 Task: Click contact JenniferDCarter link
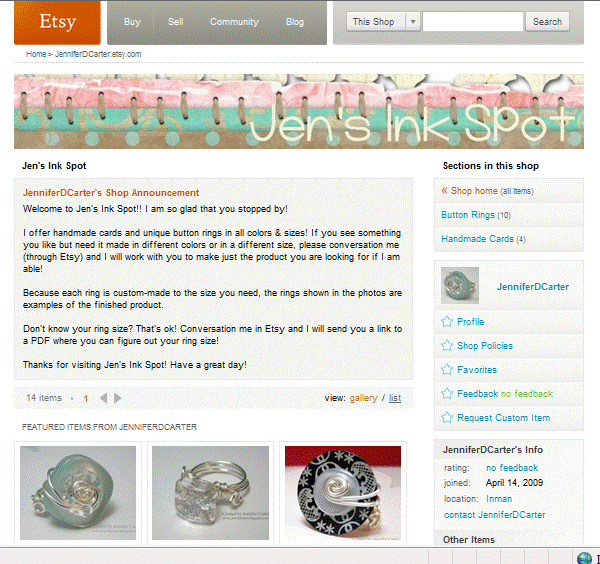pyautogui.click(x=494, y=515)
